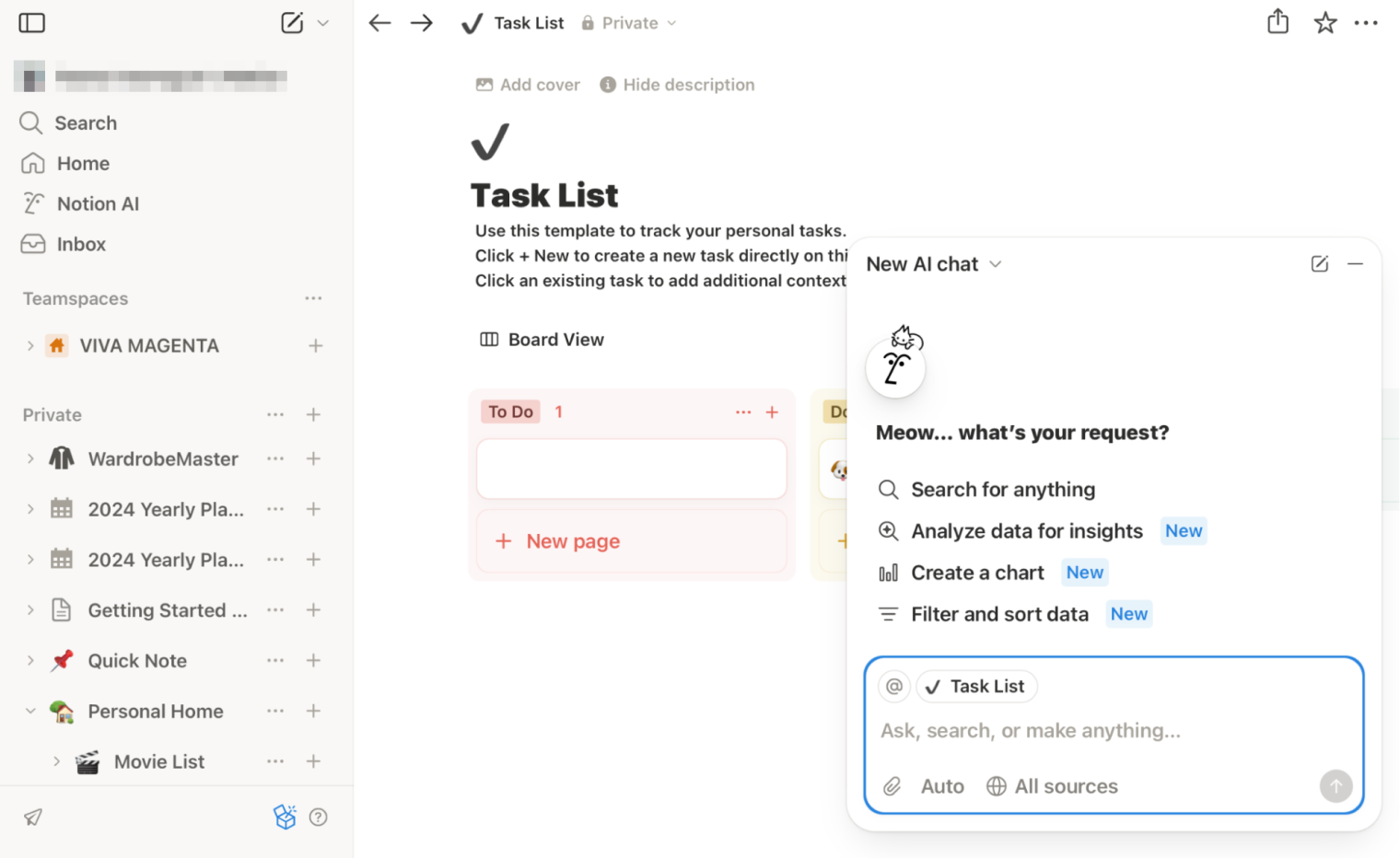The height and width of the screenshot is (858, 1400).
Task: Open the Personal Home page
Action: [156, 712]
